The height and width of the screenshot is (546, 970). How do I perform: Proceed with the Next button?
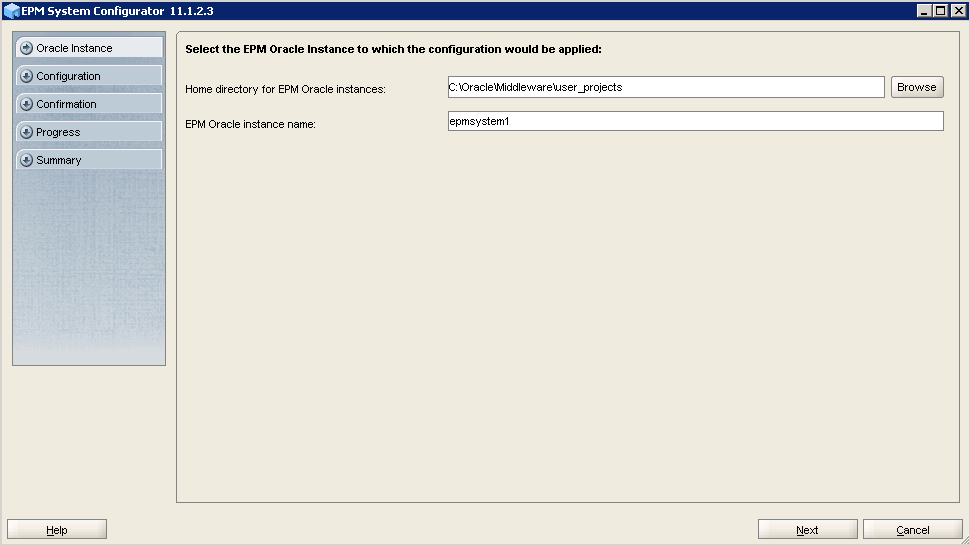(x=807, y=530)
